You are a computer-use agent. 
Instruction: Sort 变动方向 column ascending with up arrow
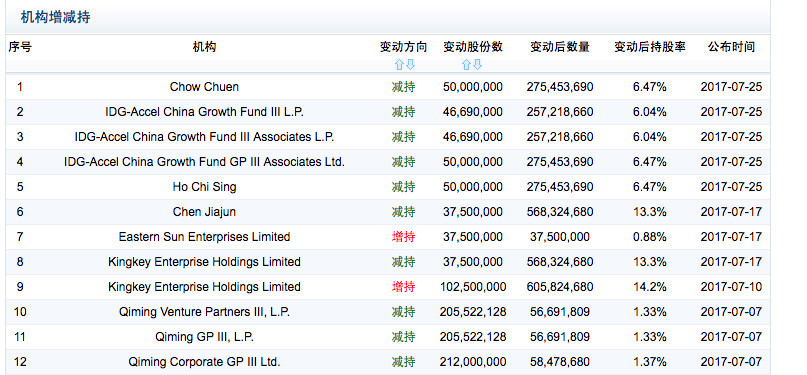(x=399, y=65)
